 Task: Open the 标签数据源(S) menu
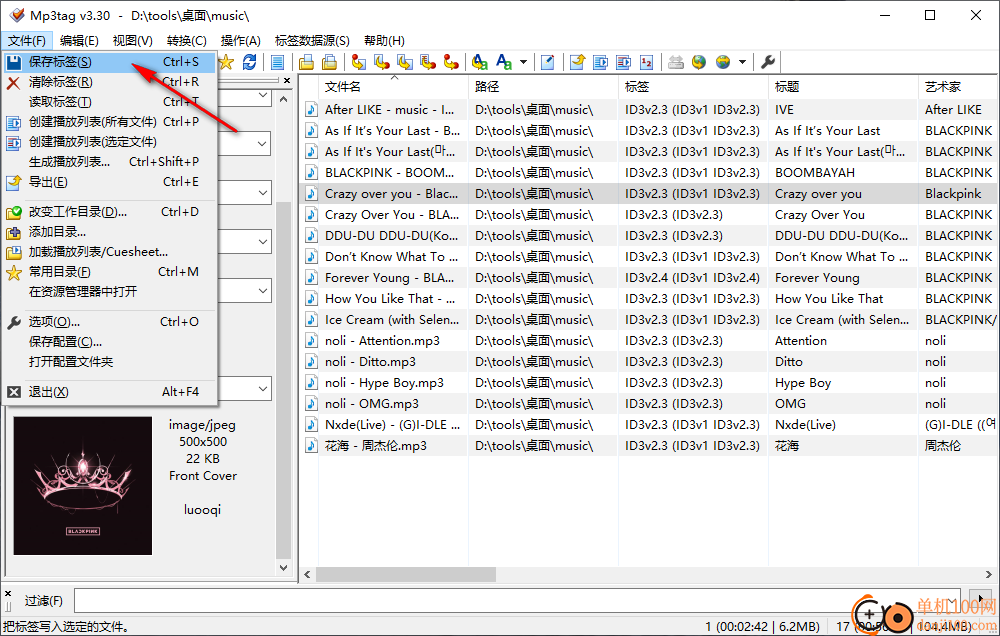[312, 41]
